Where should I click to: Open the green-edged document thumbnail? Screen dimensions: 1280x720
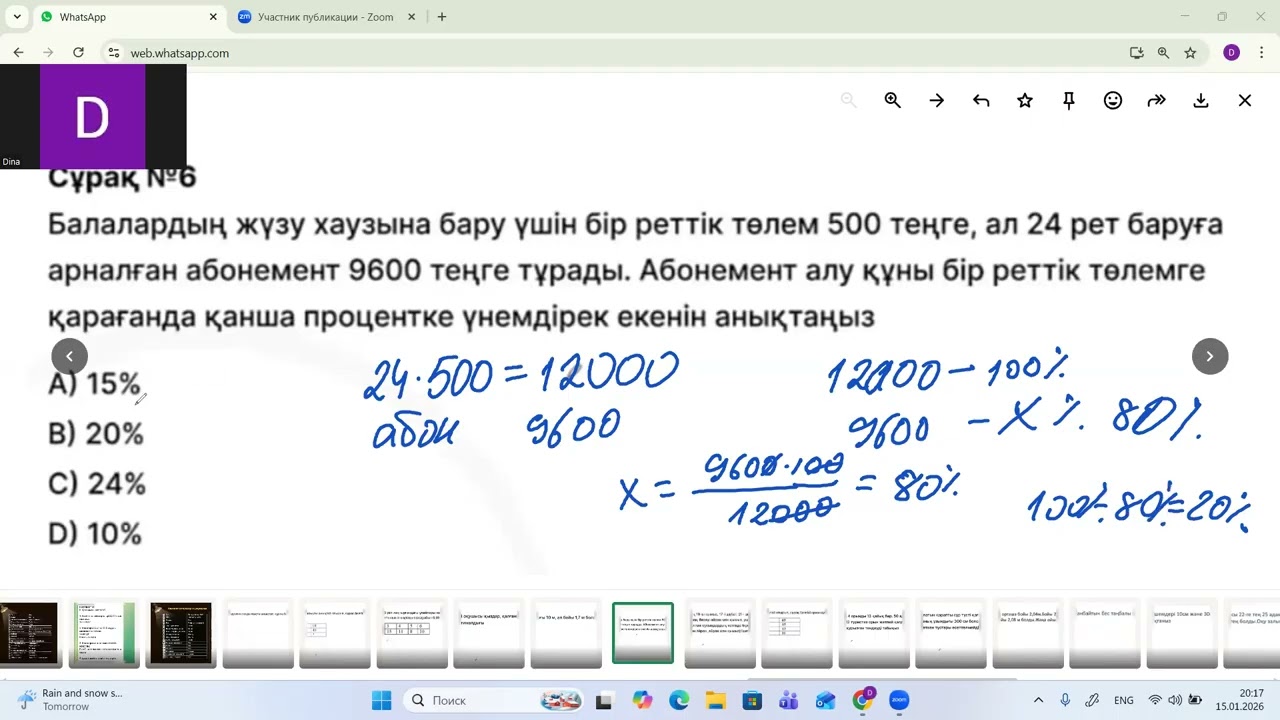tap(103, 633)
